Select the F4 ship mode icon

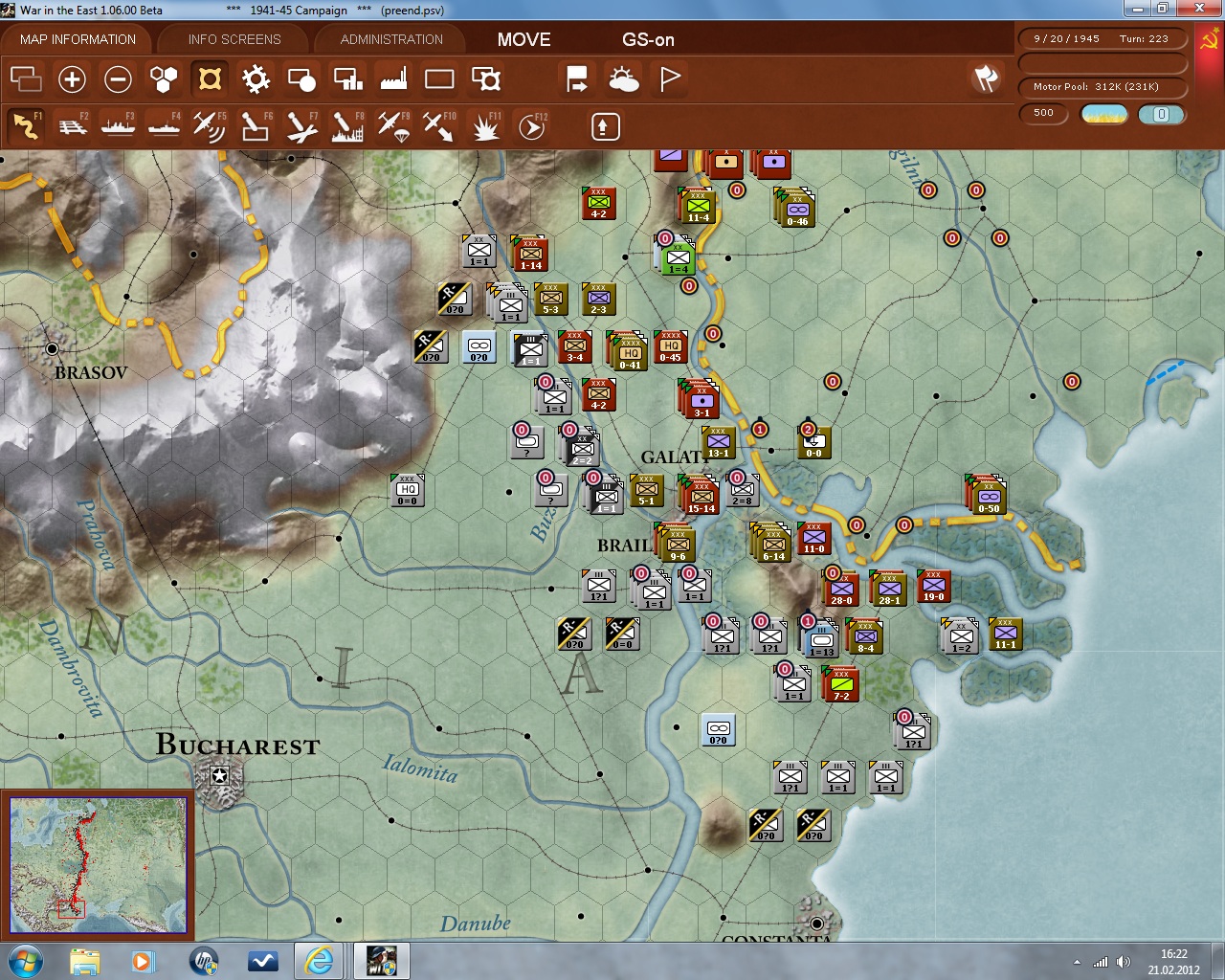click(164, 125)
